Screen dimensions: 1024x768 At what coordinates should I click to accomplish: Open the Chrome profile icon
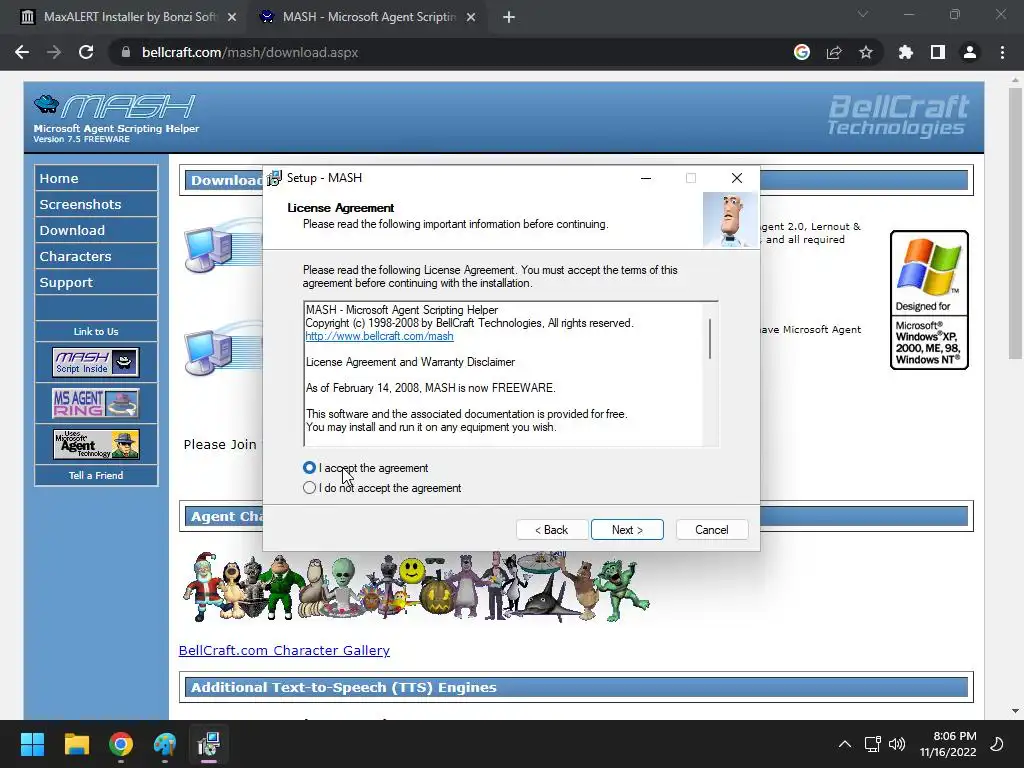pos(970,52)
